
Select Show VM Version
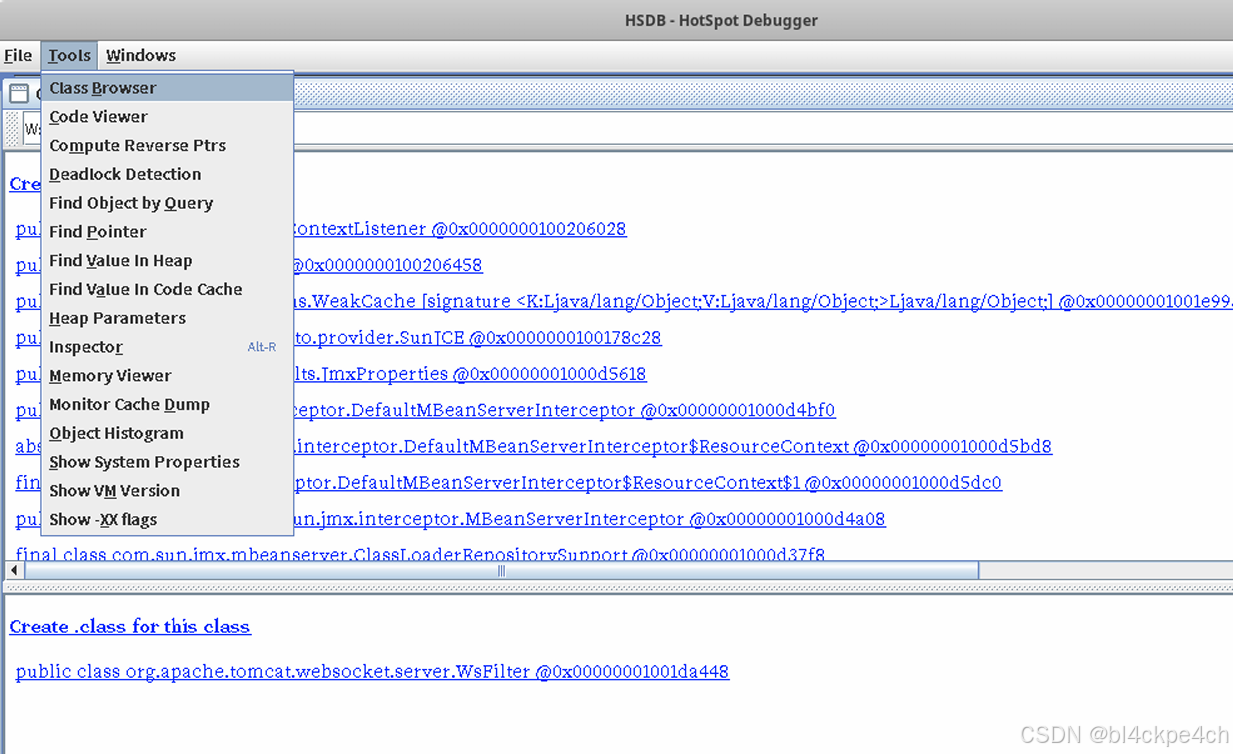[167, 491]
